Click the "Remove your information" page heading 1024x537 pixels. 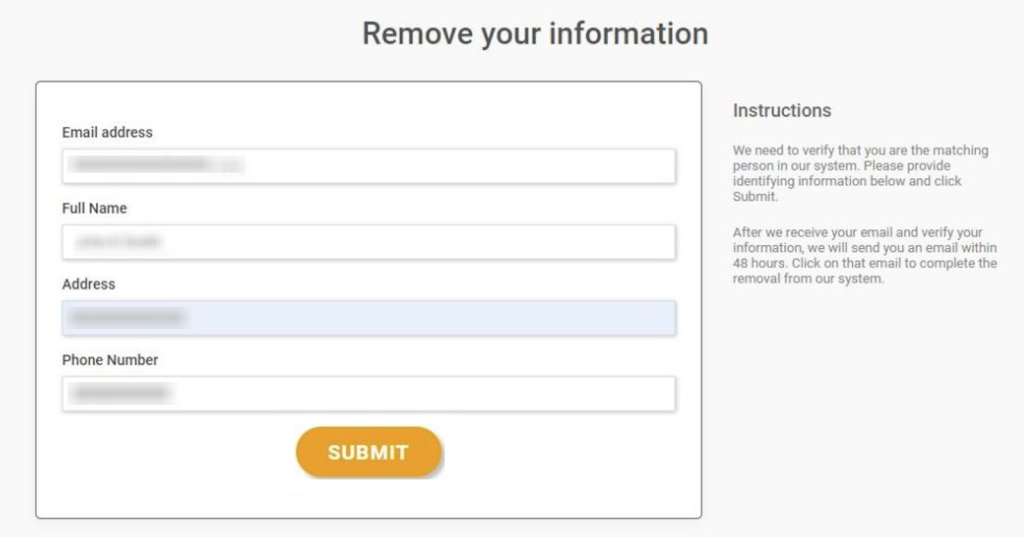pos(535,34)
